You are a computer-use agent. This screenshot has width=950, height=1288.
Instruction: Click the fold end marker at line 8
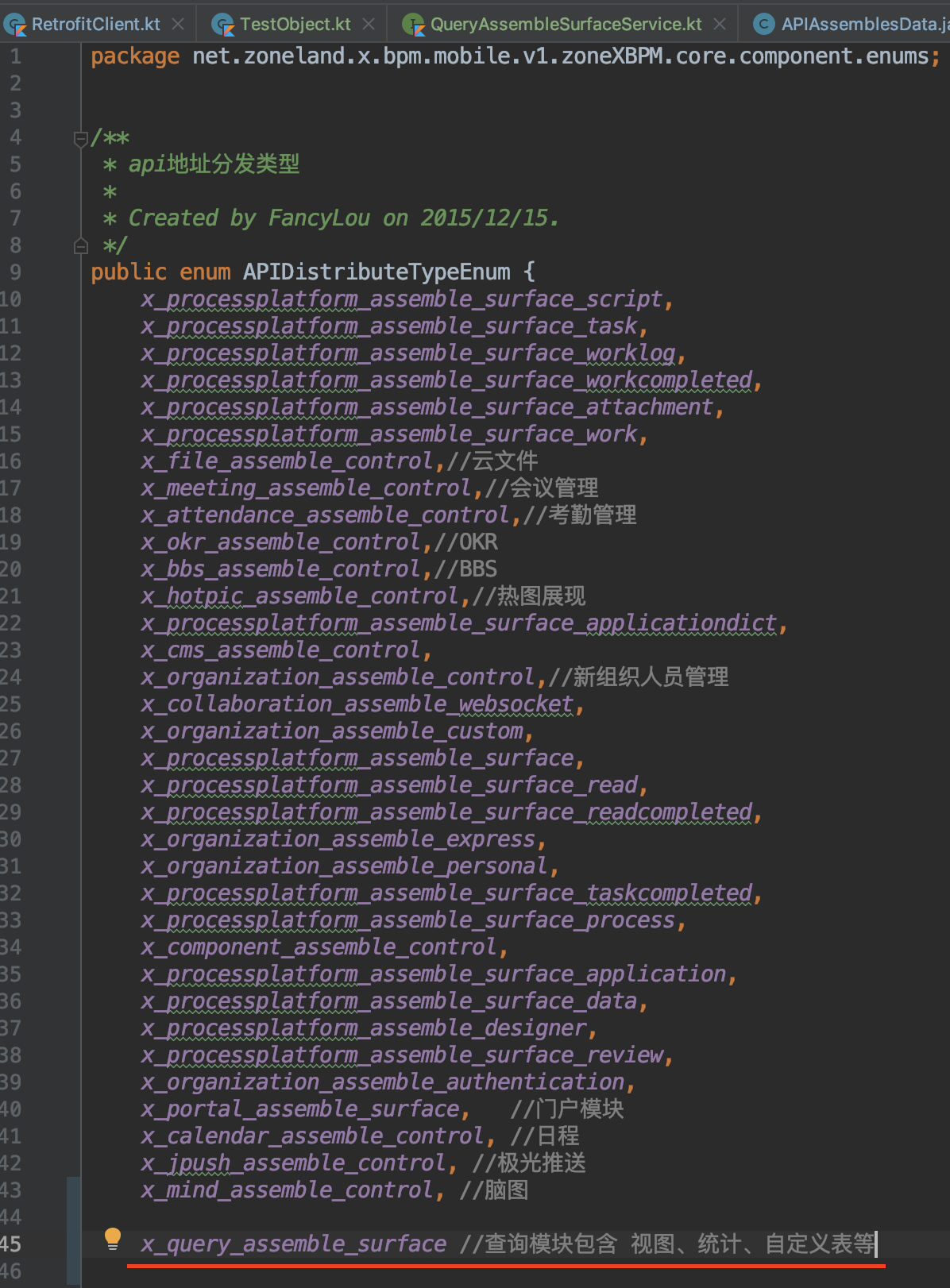(80, 246)
